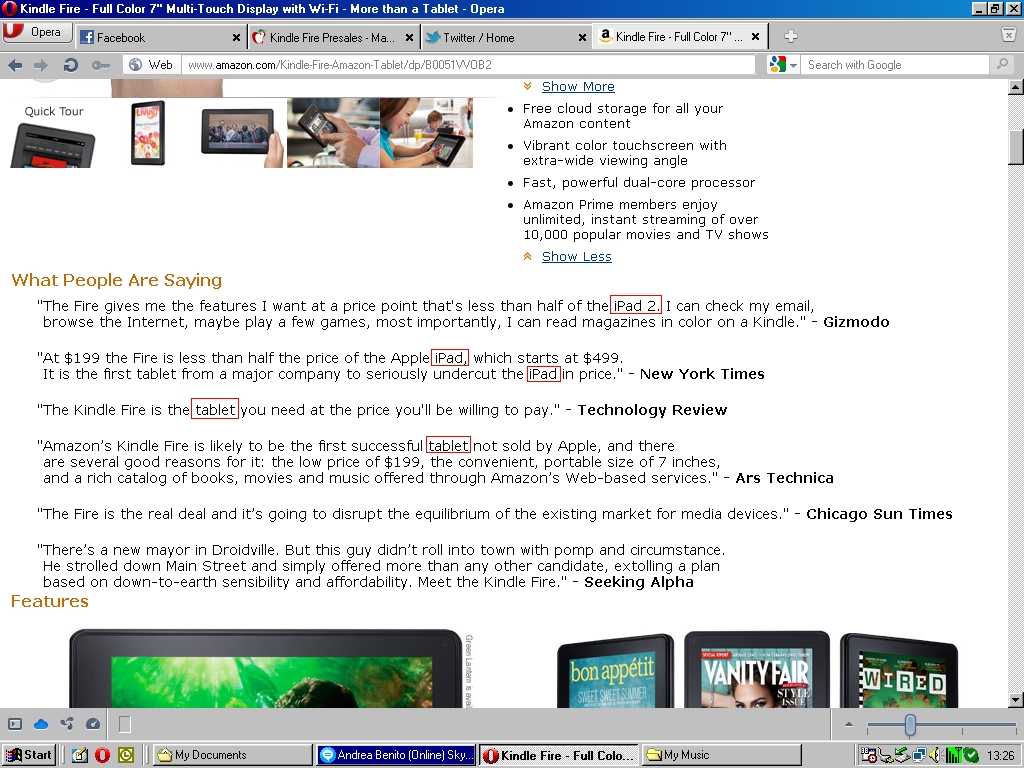Open the network connection tray icon

920,755
